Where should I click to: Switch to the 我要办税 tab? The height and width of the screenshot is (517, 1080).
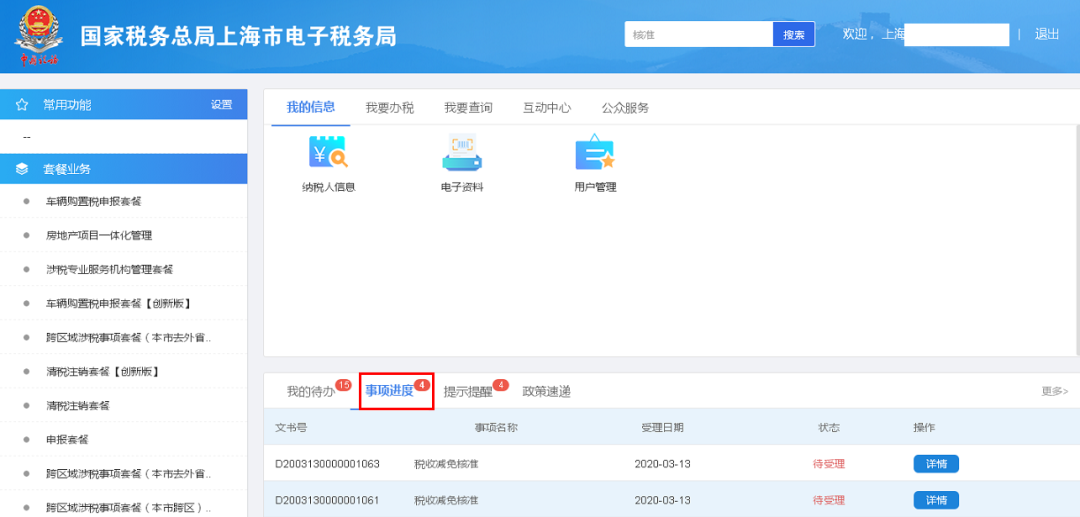(x=389, y=108)
